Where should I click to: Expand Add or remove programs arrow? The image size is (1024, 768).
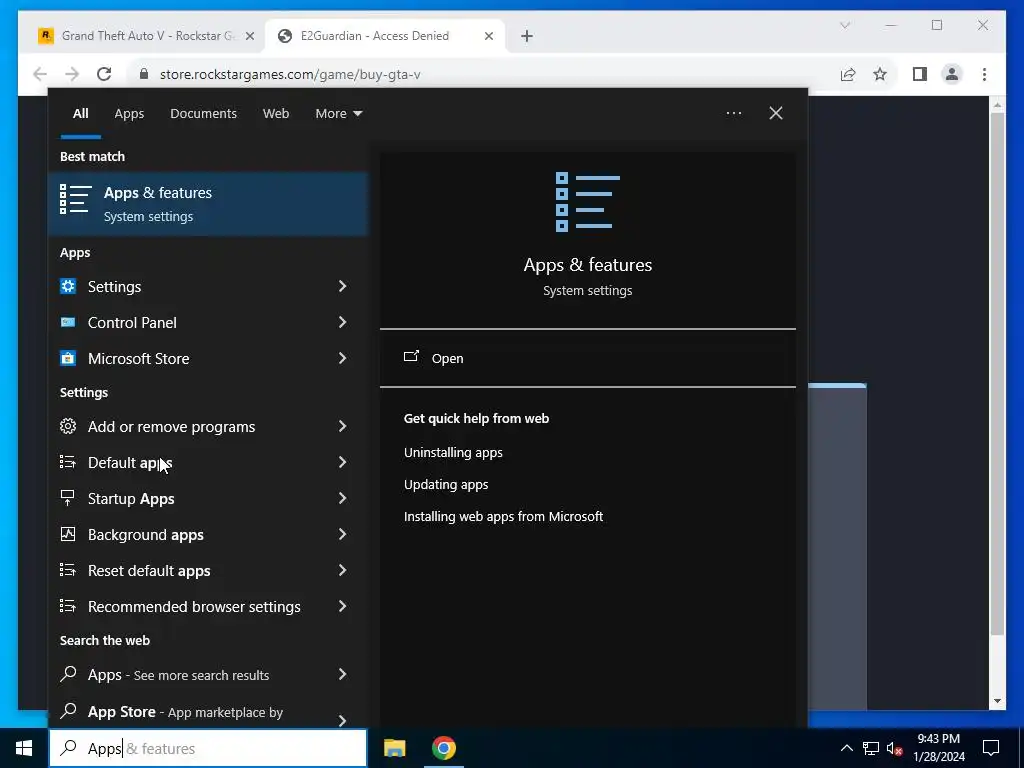click(x=342, y=426)
